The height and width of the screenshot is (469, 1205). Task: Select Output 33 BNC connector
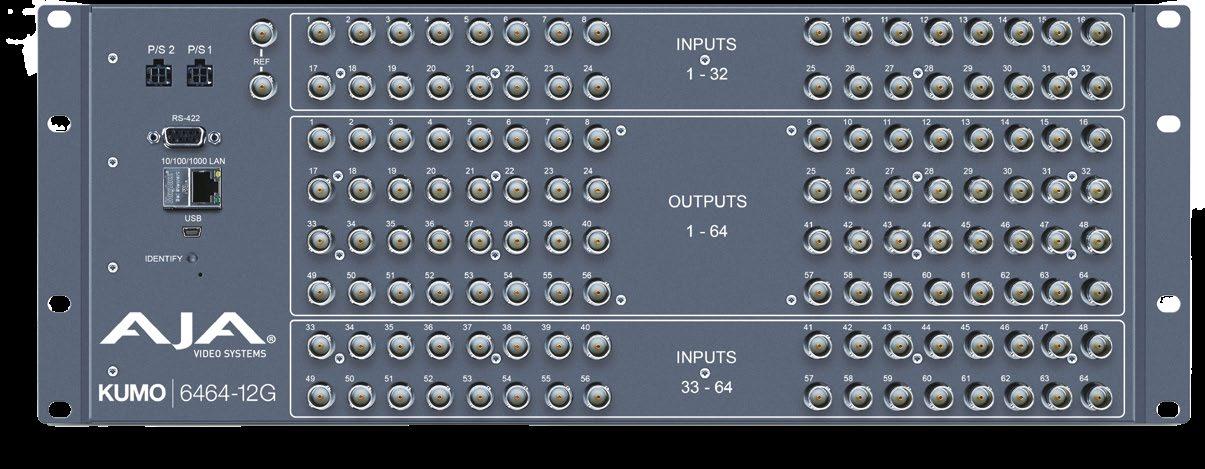[x=320, y=240]
